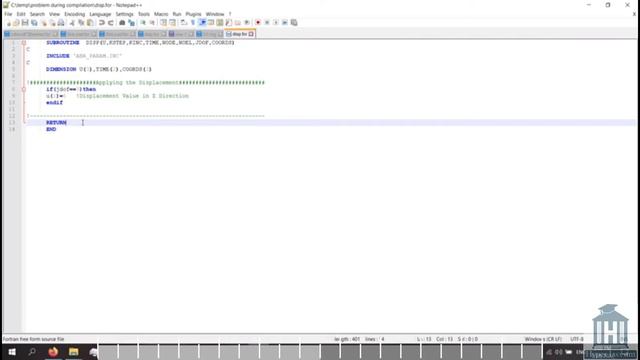640x360 pixels.
Task: Select the active disp.for tab
Action: 240,34
